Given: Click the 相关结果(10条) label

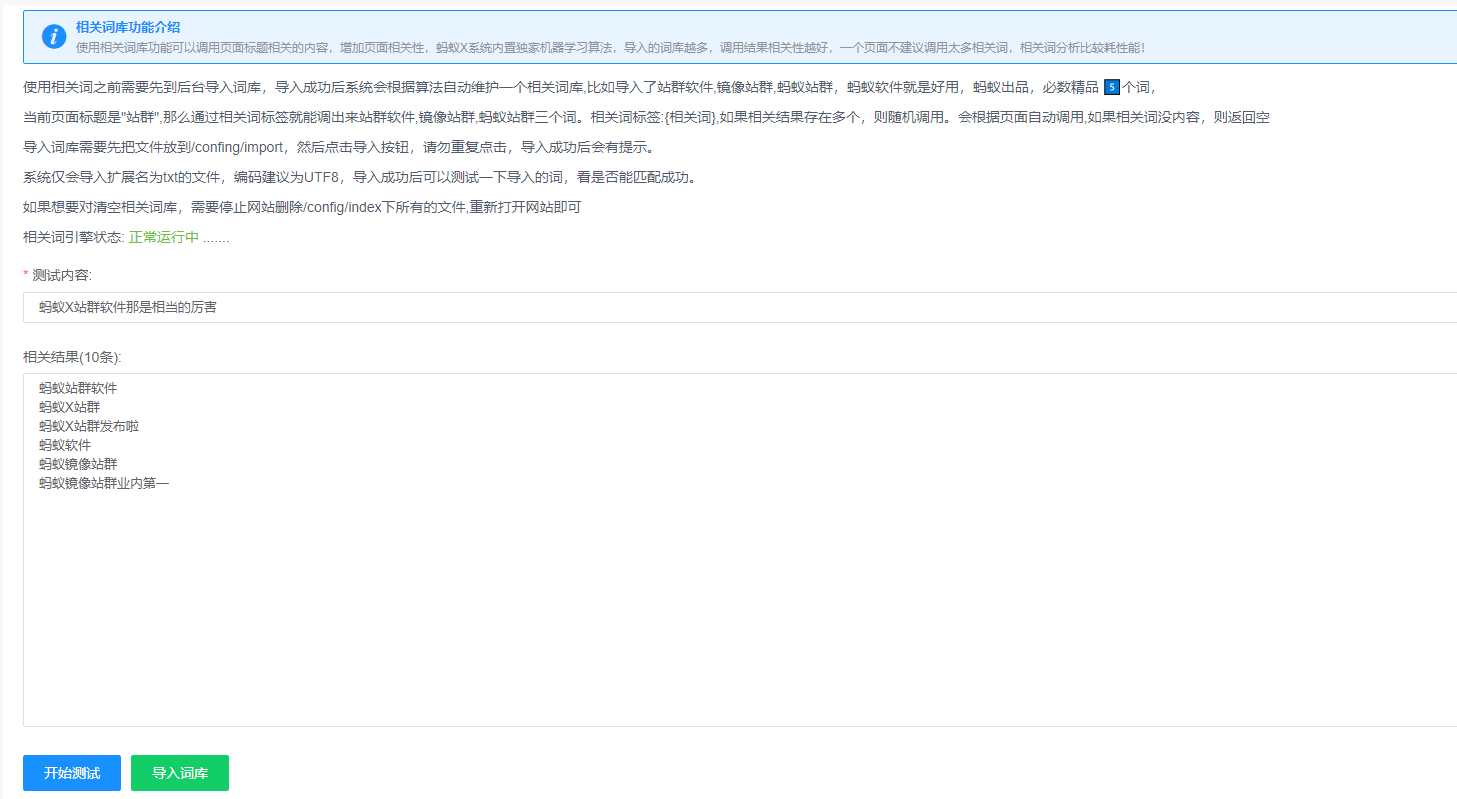Looking at the screenshot, I should [72, 356].
